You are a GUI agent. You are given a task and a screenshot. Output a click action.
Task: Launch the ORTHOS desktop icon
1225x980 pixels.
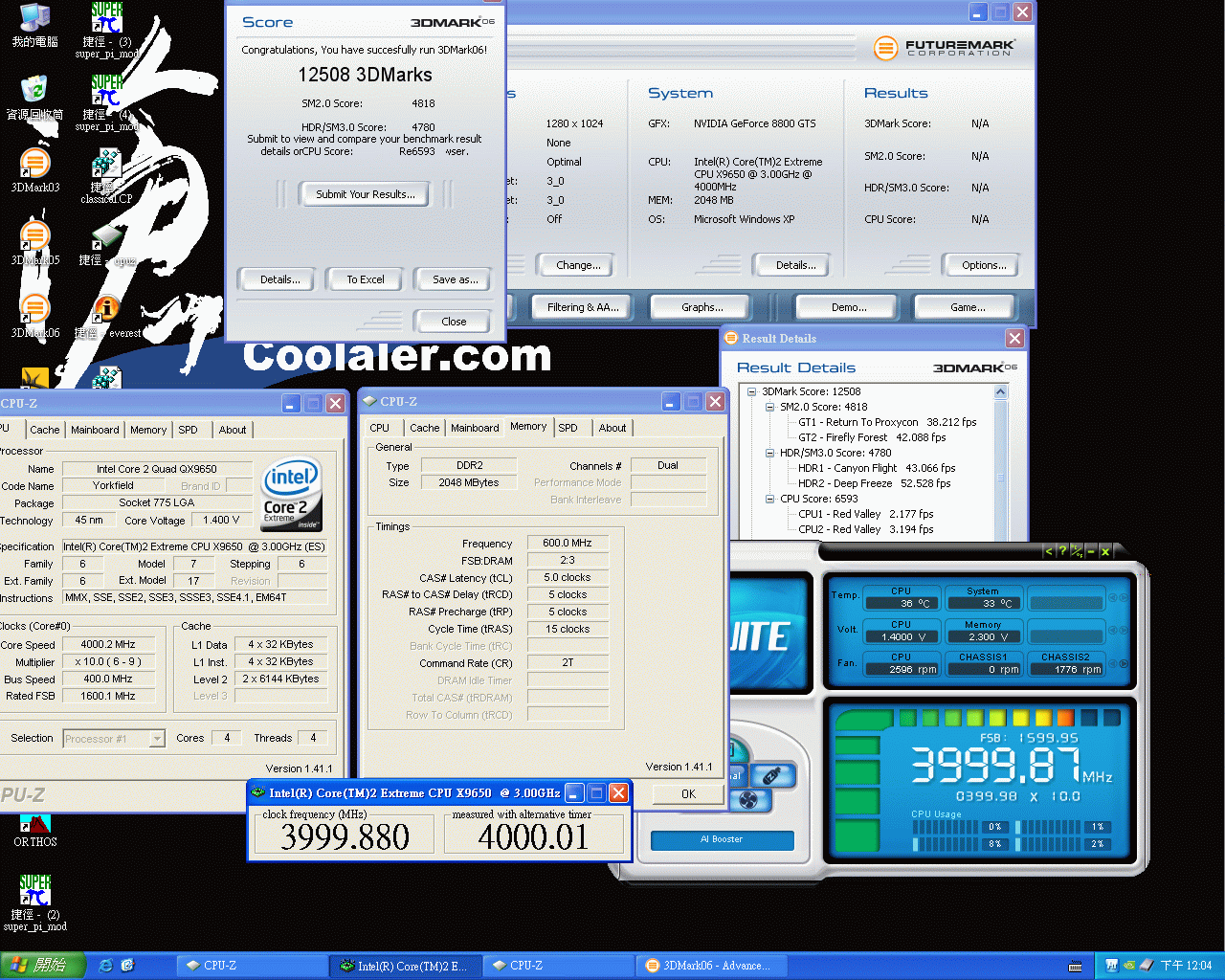click(34, 831)
